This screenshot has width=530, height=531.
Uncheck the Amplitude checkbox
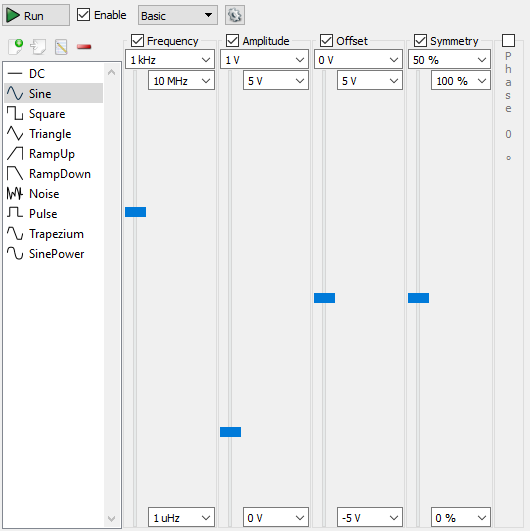click(232, 41)
